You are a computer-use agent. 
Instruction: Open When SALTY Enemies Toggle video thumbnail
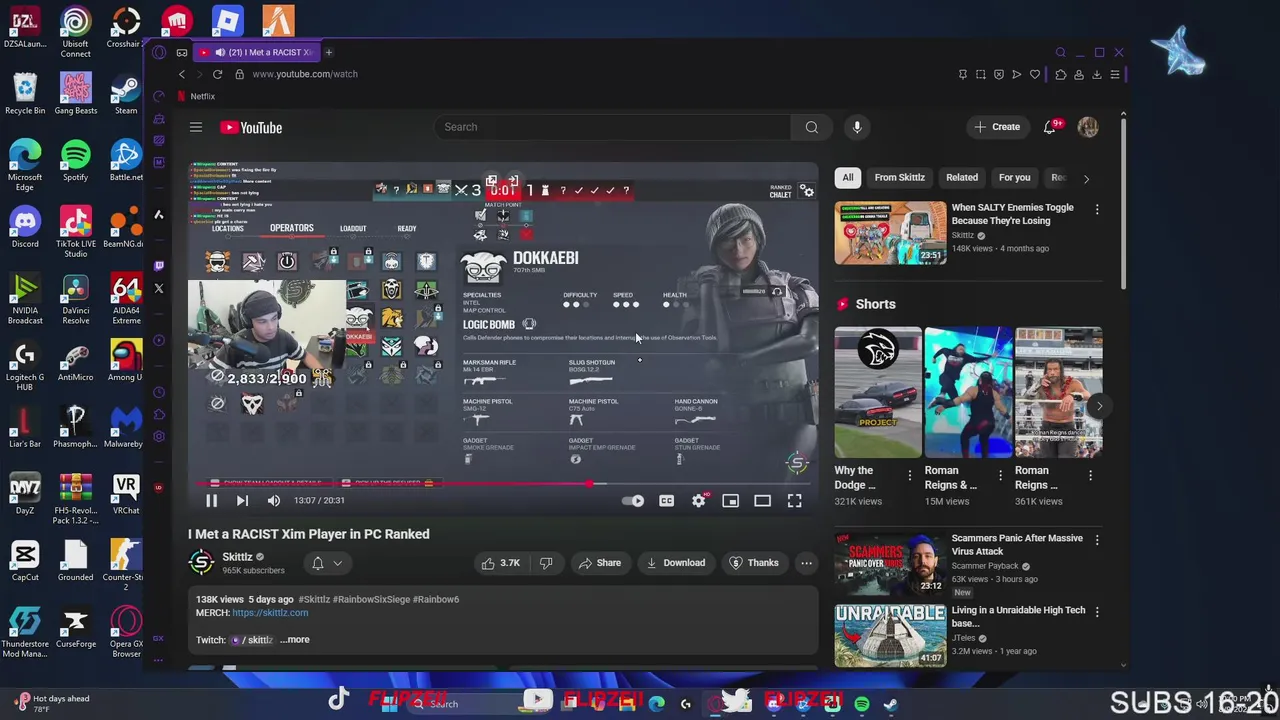[890, 233]
